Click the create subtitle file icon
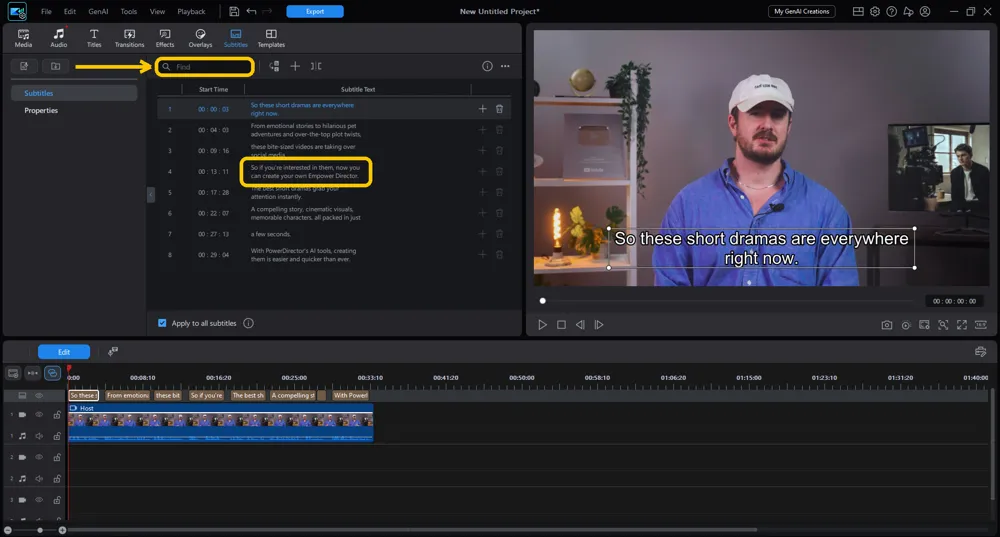Image resolution: width=1000 pixels, height=537 pixels. pos(24,66)
